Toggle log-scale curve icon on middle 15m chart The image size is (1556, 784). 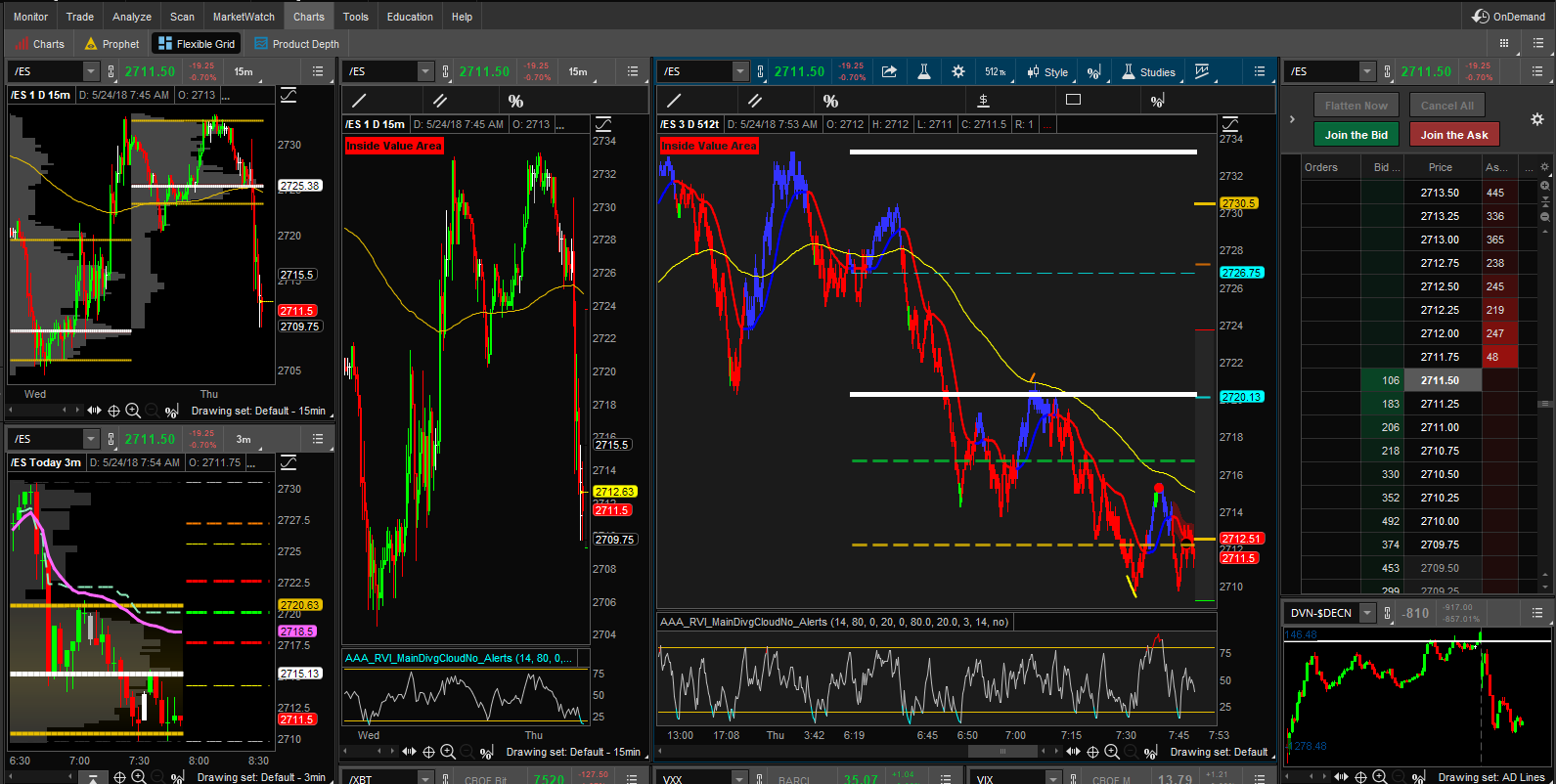[603, 124]
